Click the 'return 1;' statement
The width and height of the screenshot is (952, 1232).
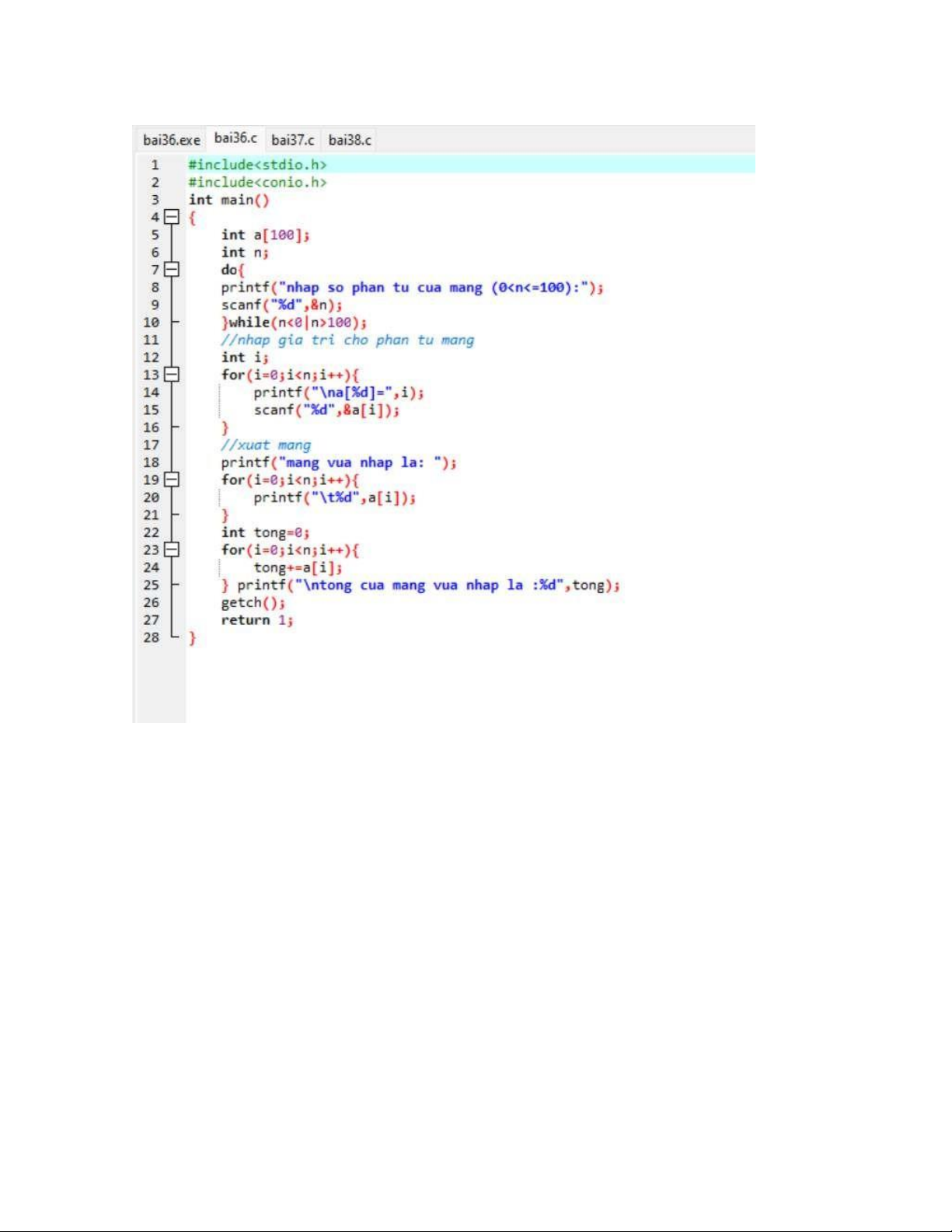point(256,620)
